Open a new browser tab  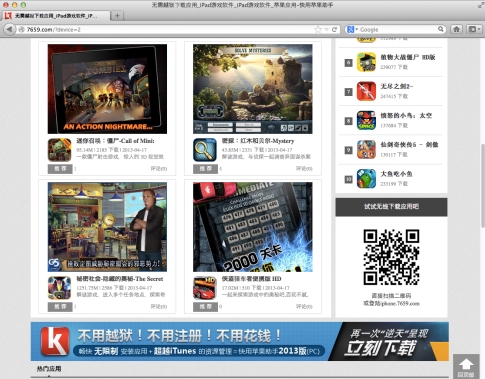click(117, 15)
